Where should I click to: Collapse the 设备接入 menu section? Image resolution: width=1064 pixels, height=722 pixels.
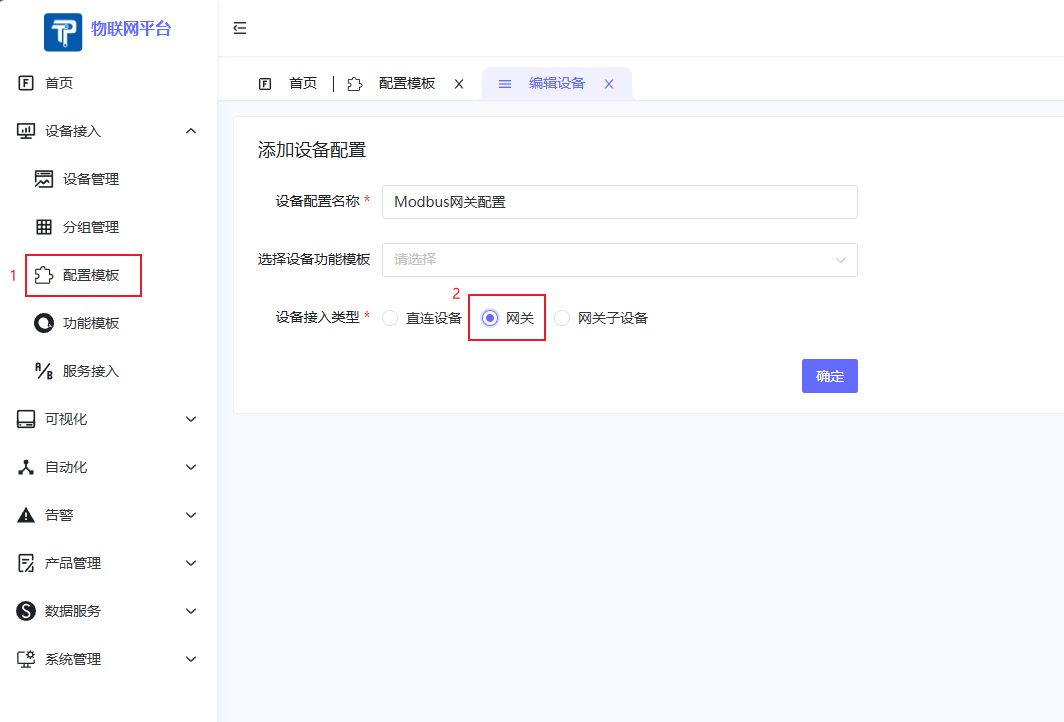pos(191,131)
